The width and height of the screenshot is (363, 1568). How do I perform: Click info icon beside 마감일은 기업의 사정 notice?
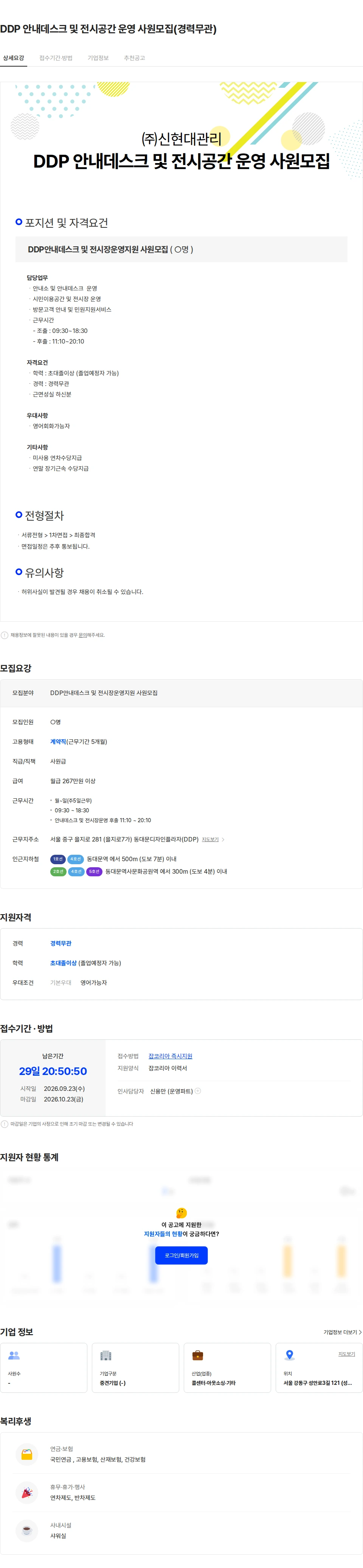(x=5, y=1124)
